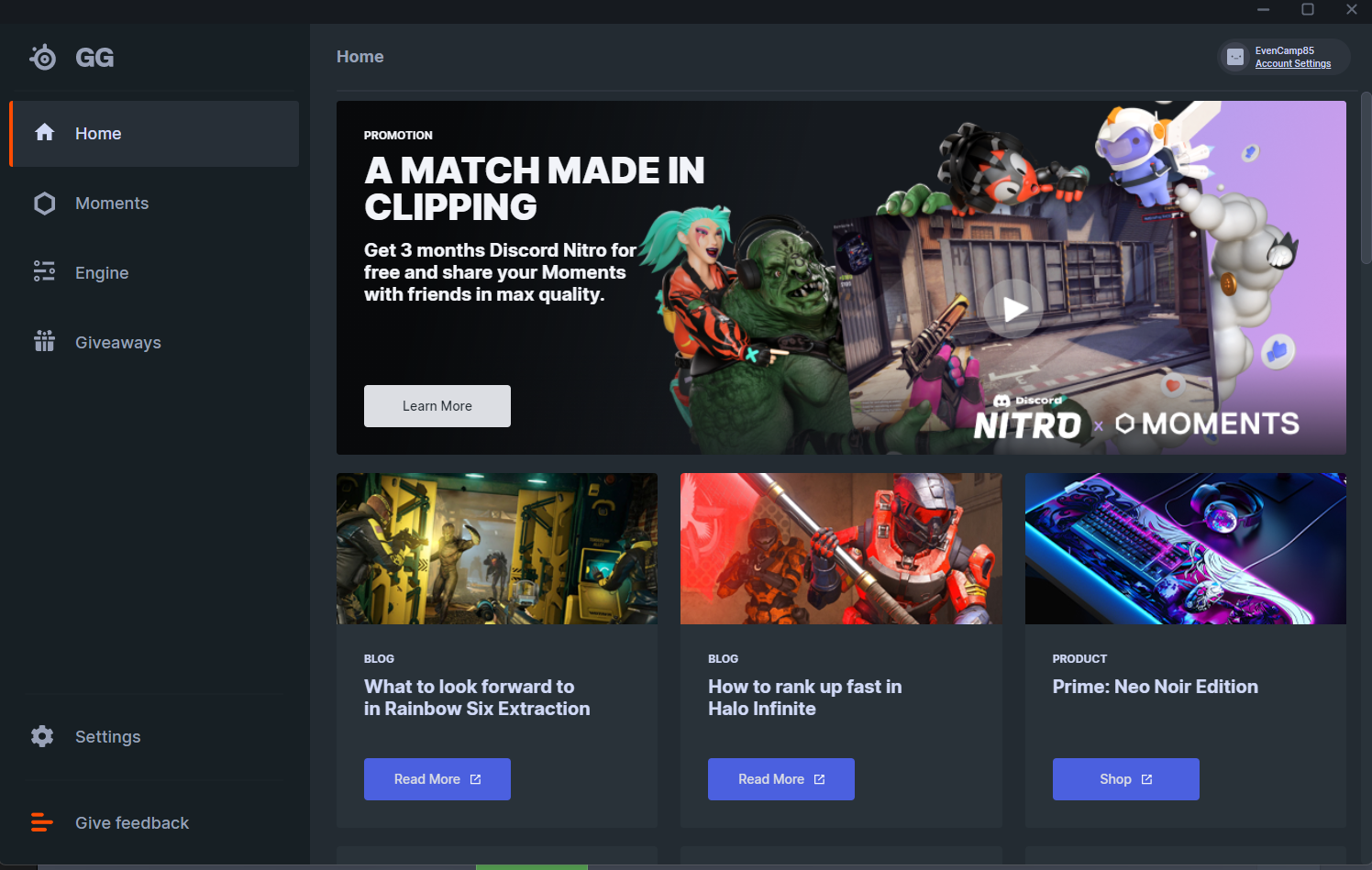
Task: Play the Moments promotional video
Action: (x=1013, y=309)
